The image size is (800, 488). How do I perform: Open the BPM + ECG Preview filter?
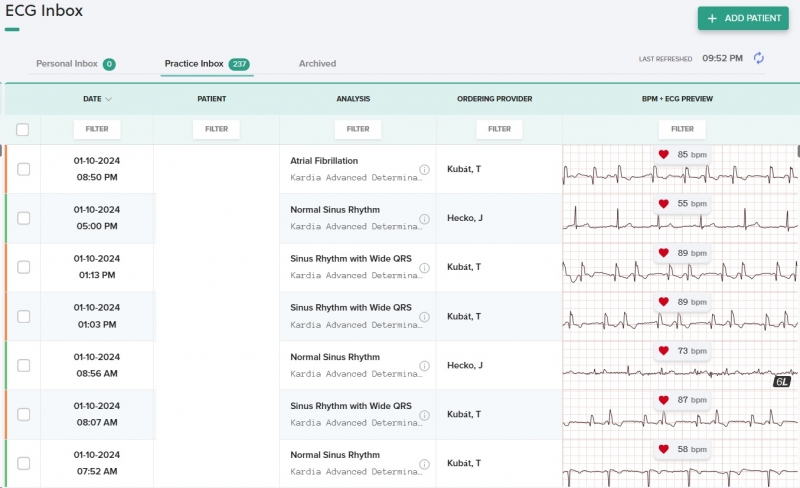click(682, 129)
